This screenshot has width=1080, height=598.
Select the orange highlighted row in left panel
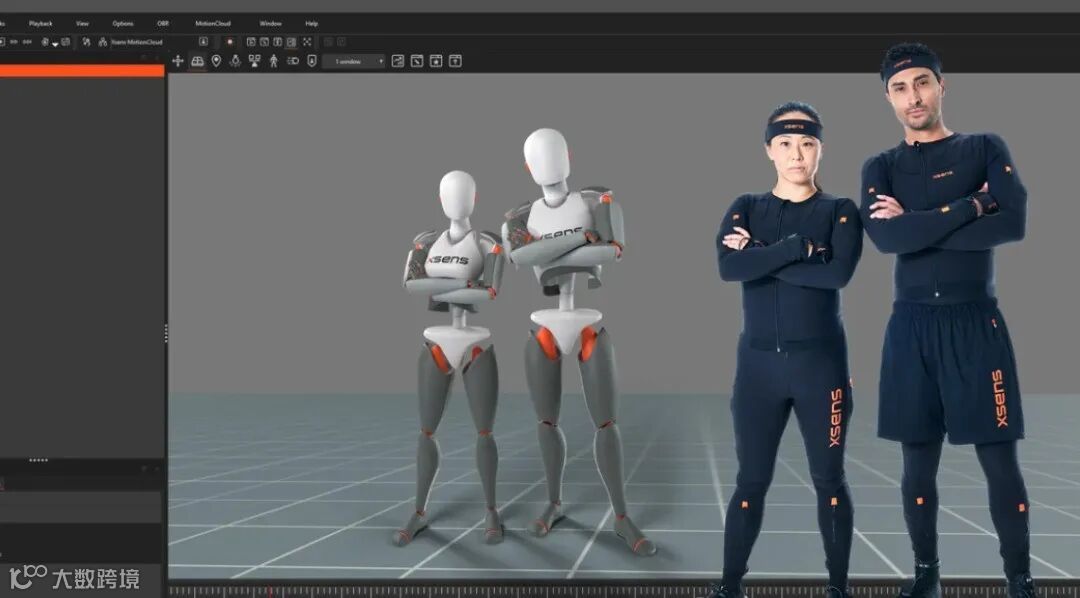pos(82,71)
